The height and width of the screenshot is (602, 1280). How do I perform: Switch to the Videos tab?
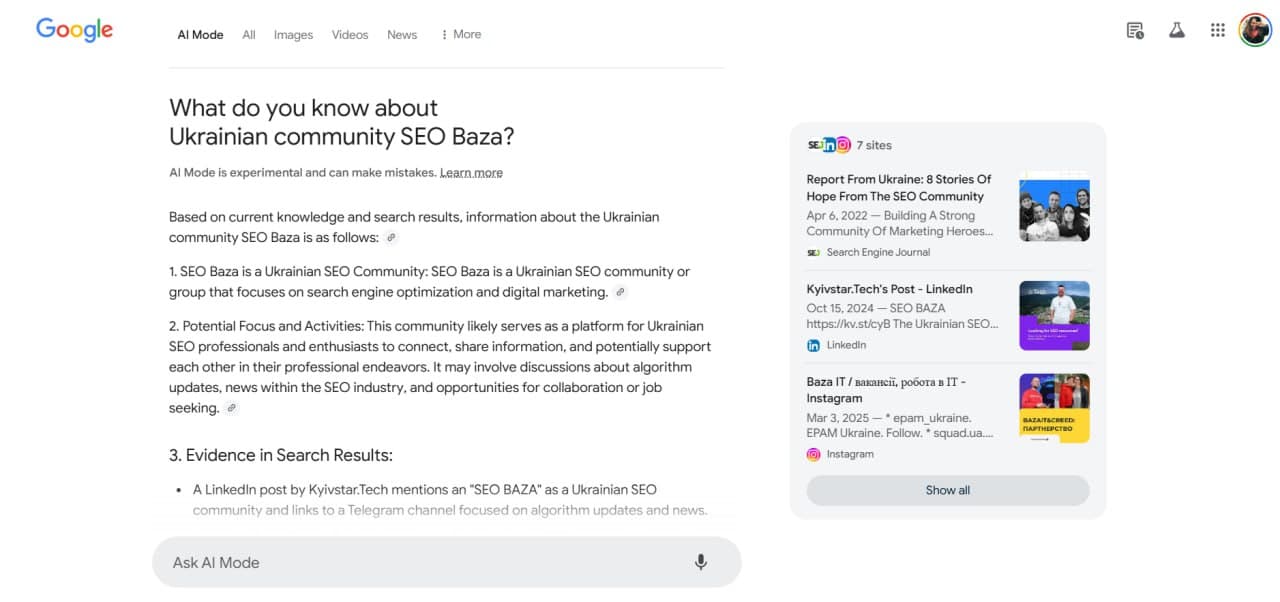click(350, 34)
